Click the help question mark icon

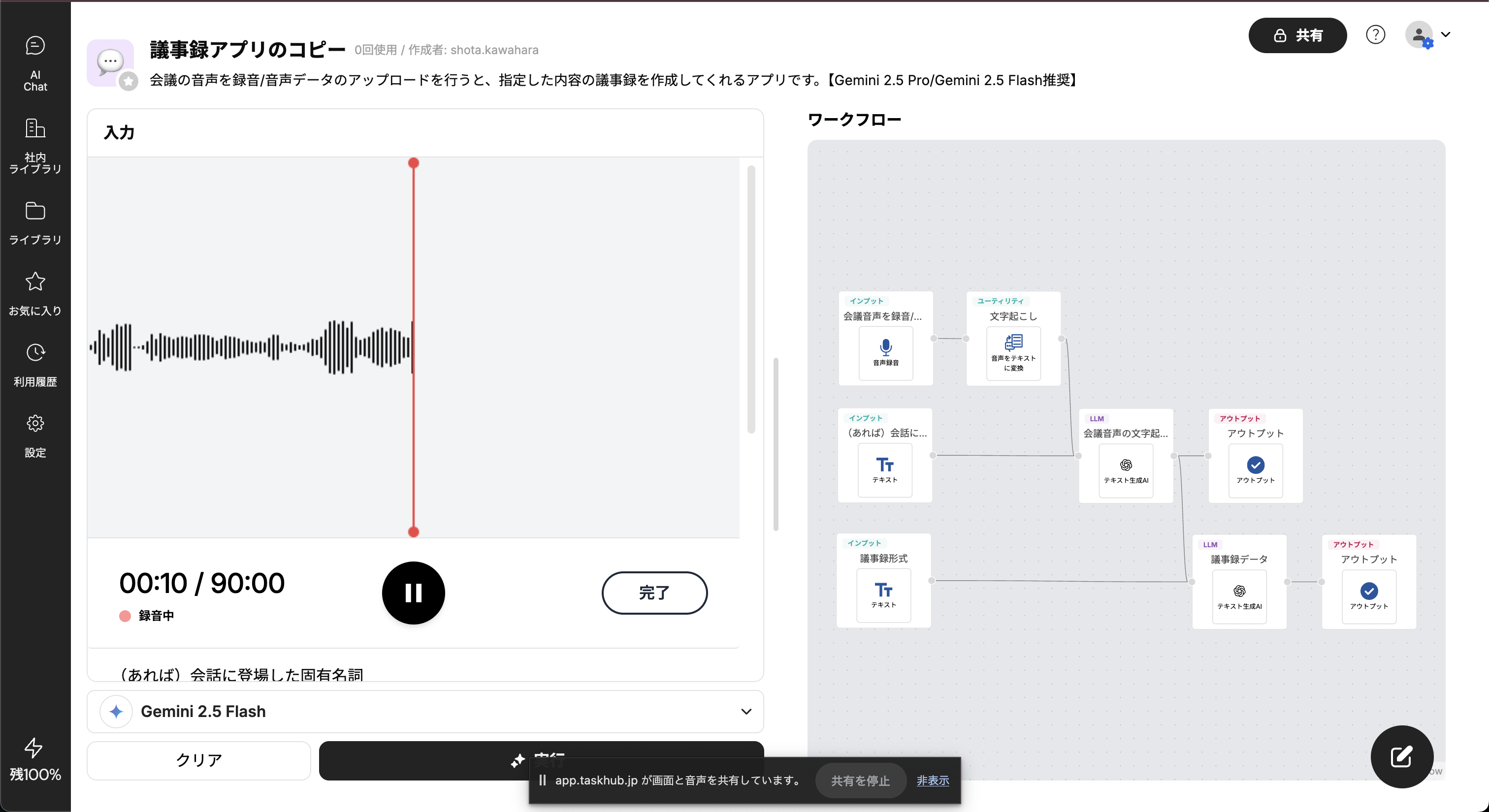(x=1375, y=35)
